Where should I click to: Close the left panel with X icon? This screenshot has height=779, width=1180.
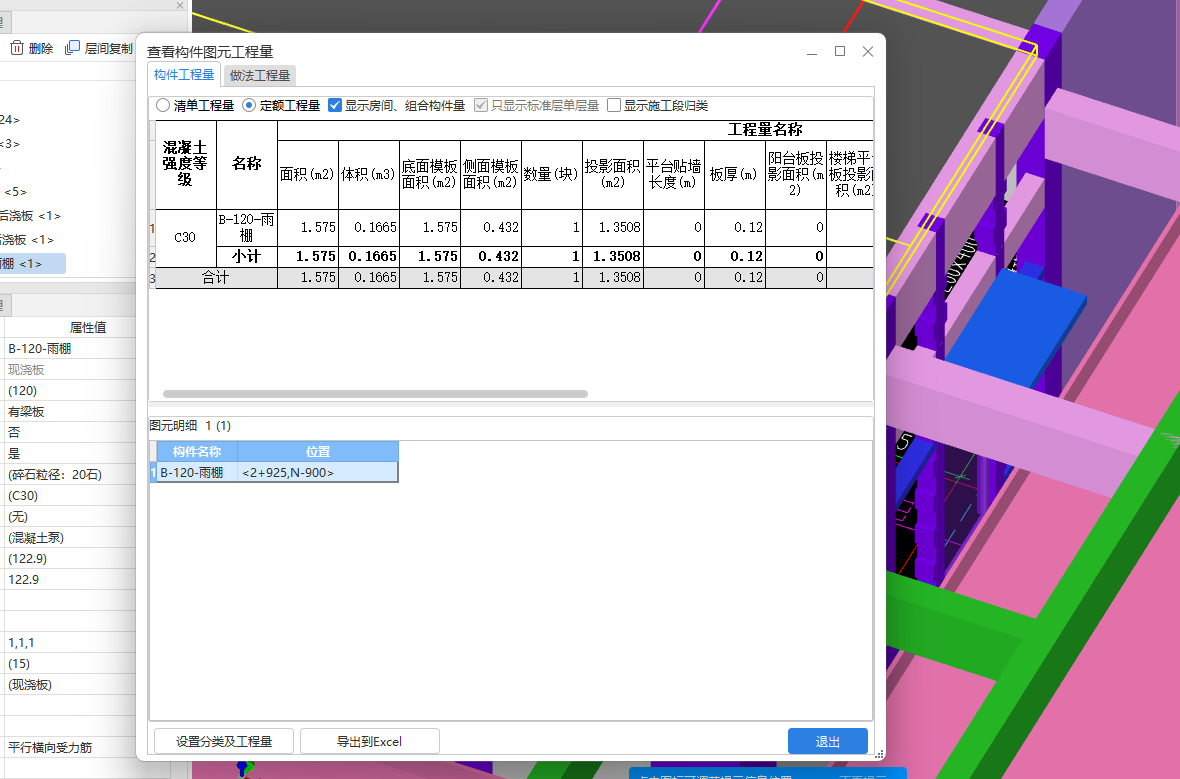(180, 5)
